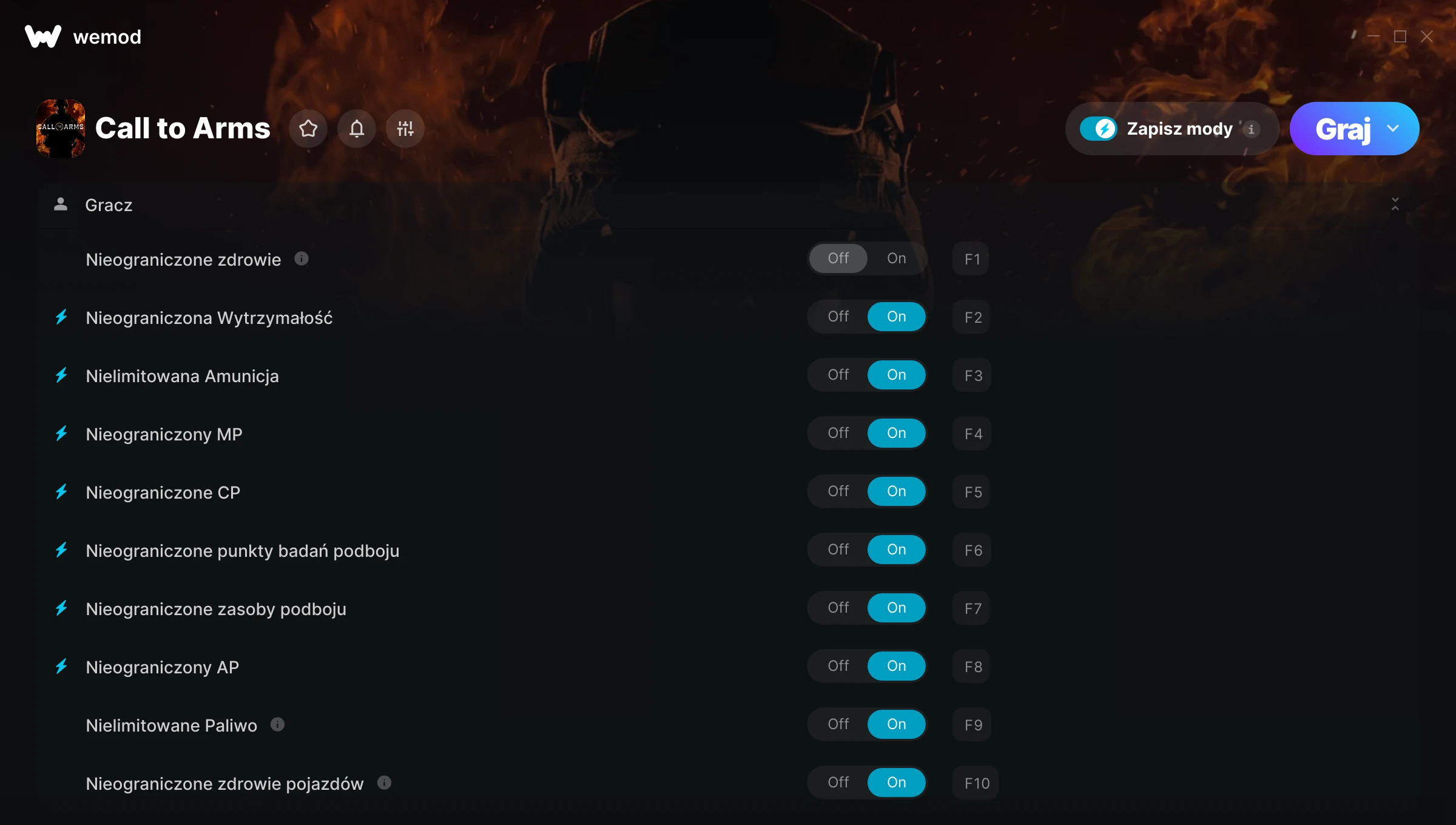Open the Graj dropdown arrow

pyautogui.click(x=1393, y=129)
